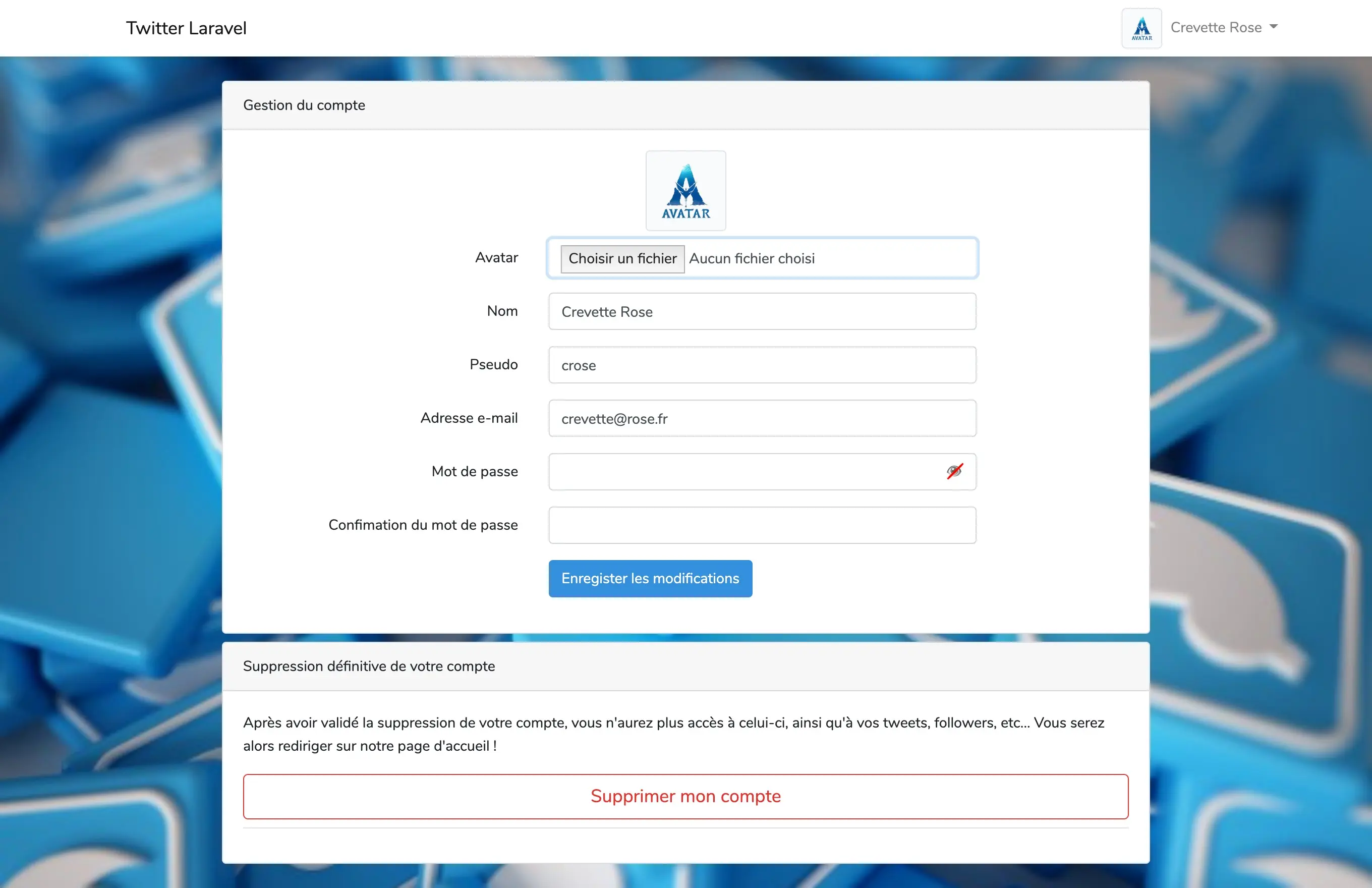Click the 'Suppression définitive de votre compte' header

[369, 666]
